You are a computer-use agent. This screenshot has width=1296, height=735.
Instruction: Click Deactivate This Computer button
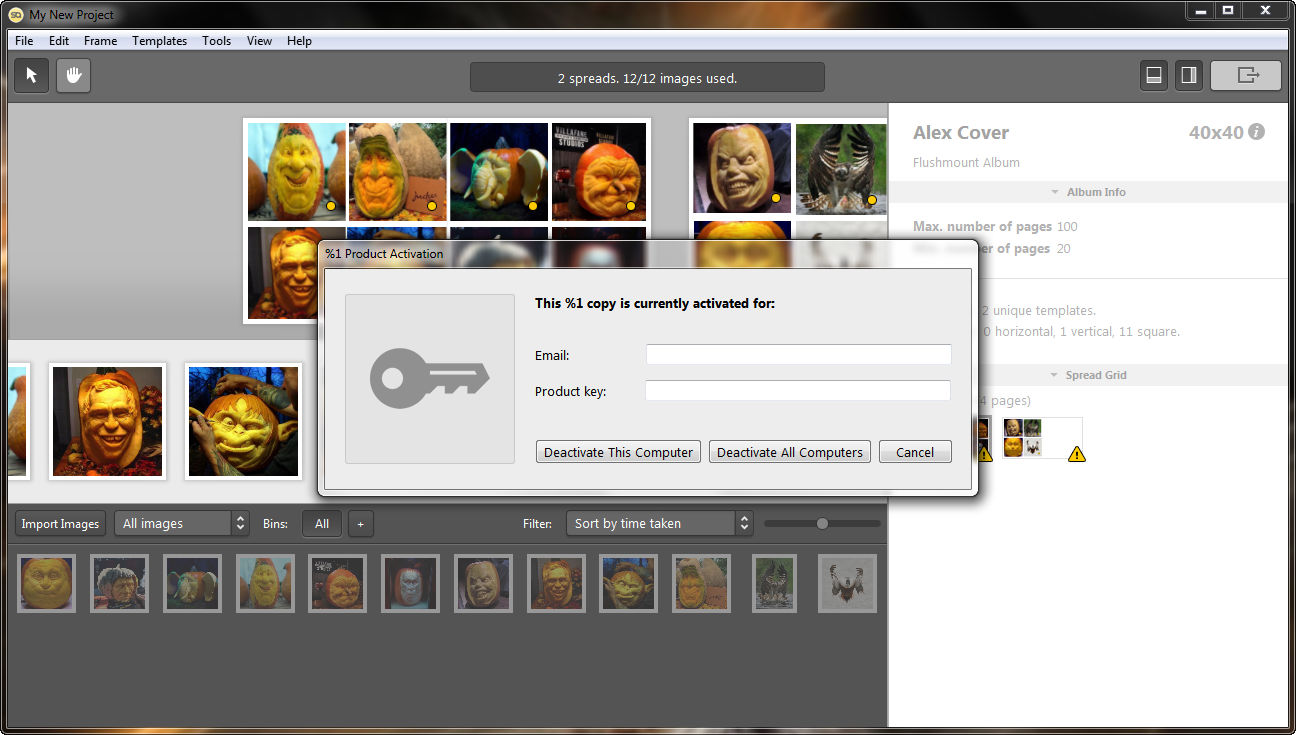coord(618,452)
